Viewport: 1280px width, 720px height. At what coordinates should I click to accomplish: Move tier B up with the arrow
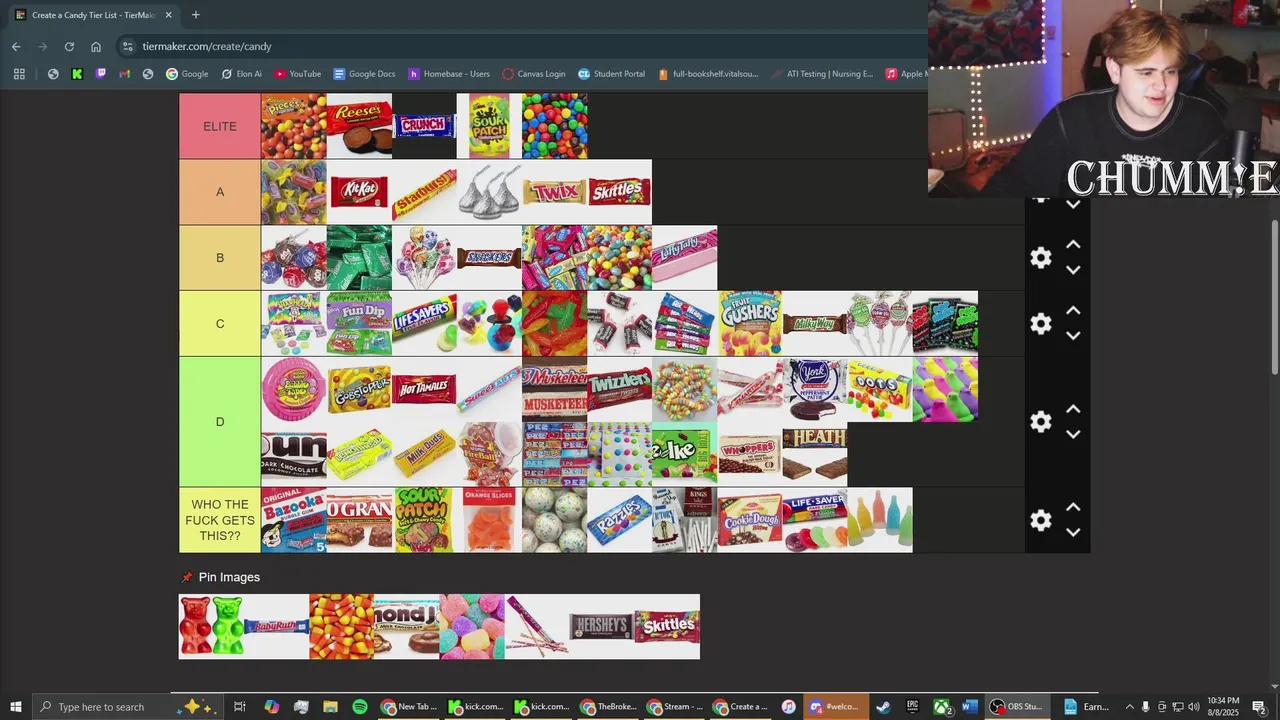(1073, 245)
